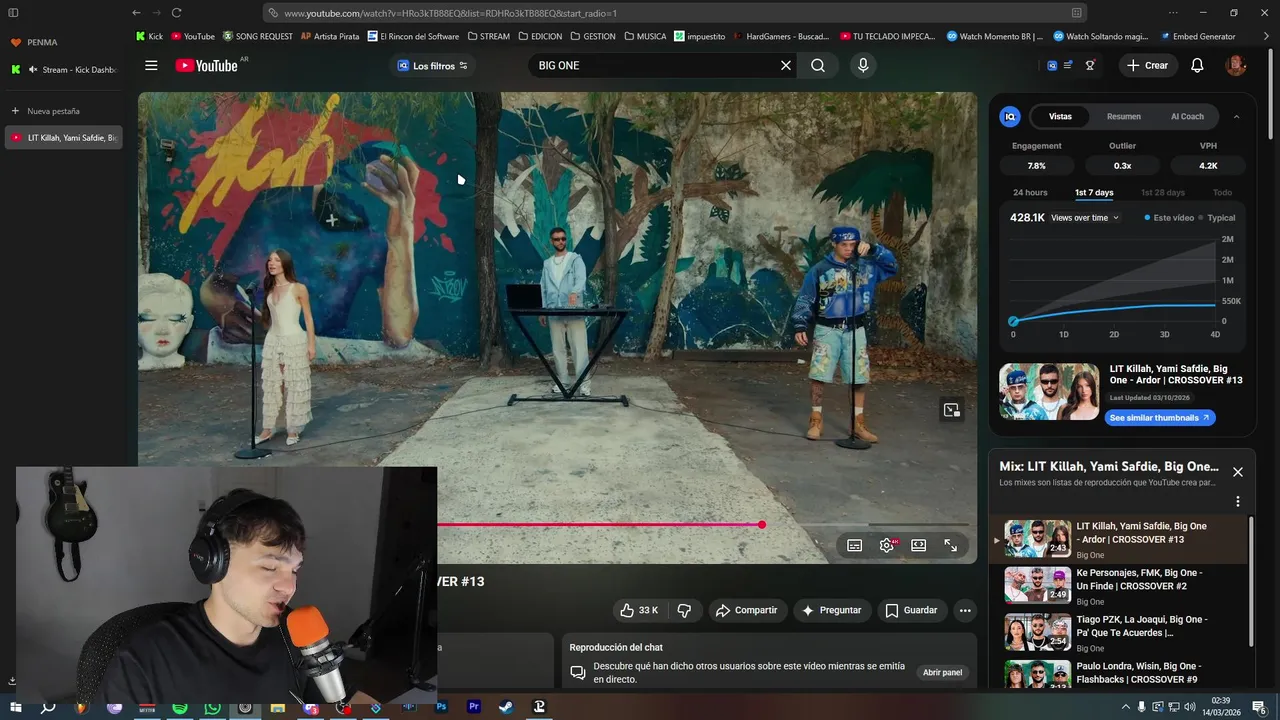Open the YouTube hamburger guide menu
Image resolution: width=1280 pixels, height=720 pixels.
(151, 65)
